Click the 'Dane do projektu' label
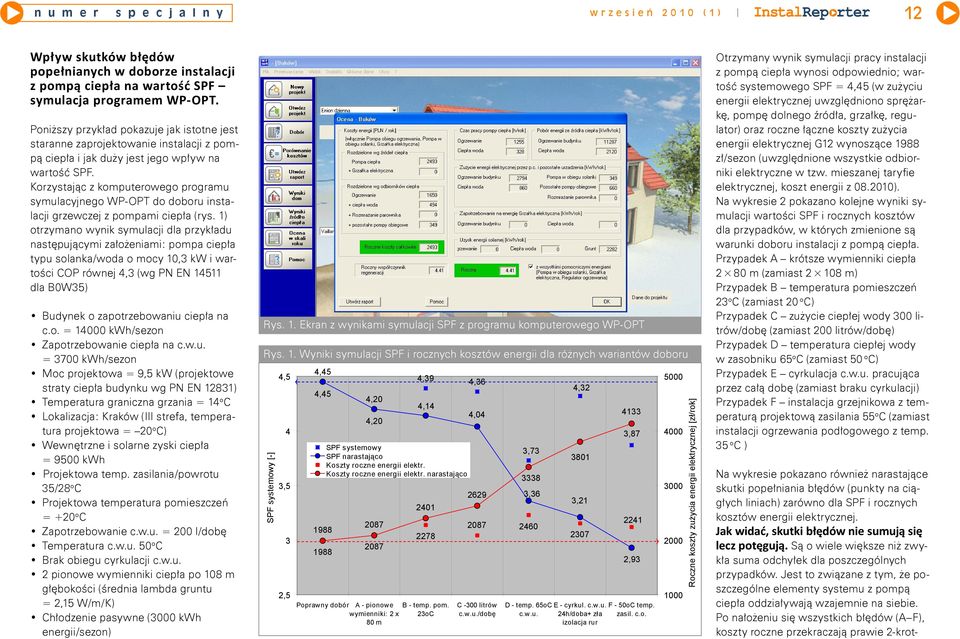The image size is (960, 639). click(649, 297)
